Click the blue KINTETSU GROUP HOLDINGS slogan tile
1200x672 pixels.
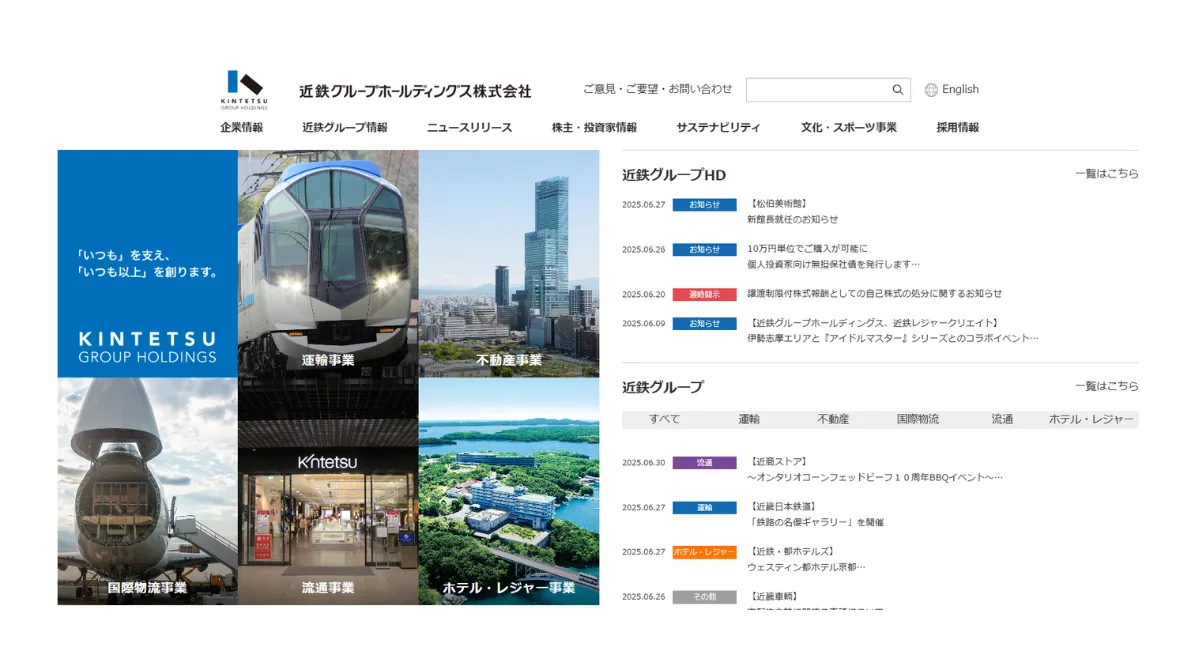148,264
